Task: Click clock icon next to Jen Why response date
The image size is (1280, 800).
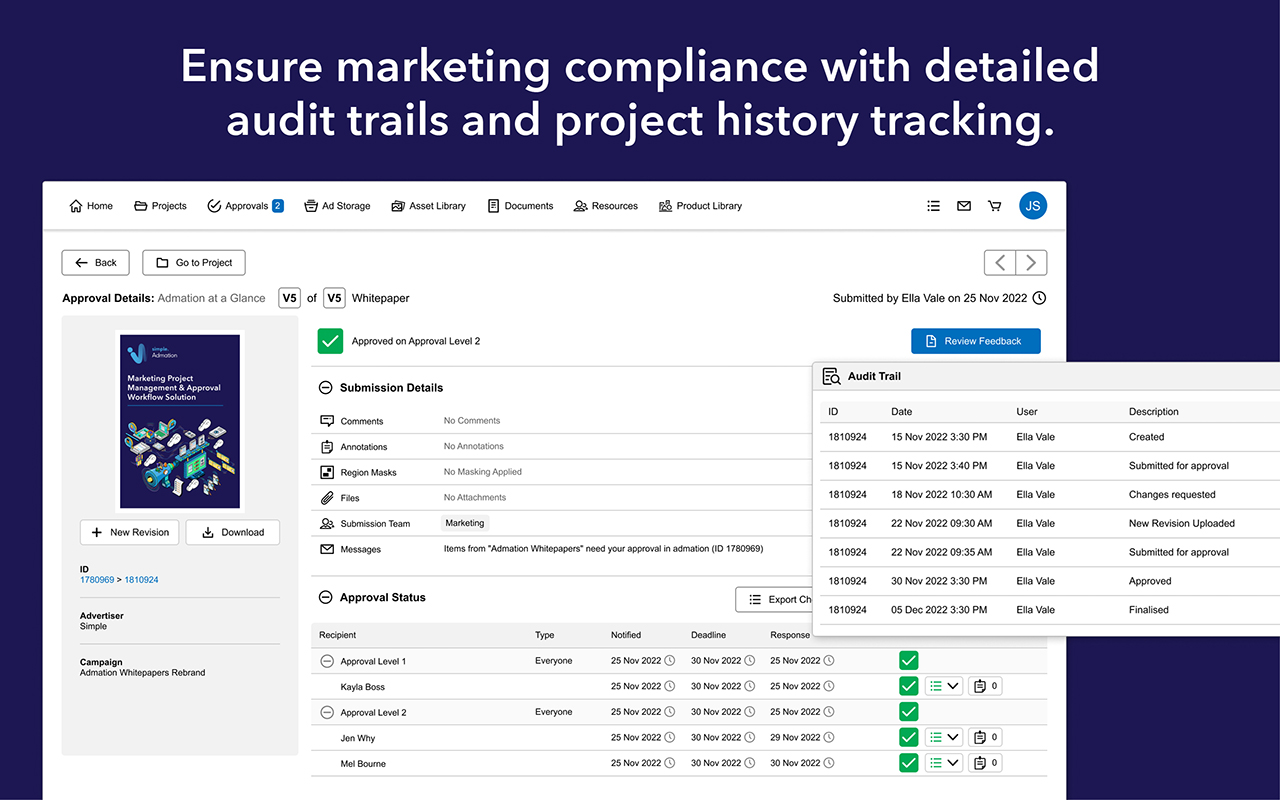Action: click(x=829, y=737)
